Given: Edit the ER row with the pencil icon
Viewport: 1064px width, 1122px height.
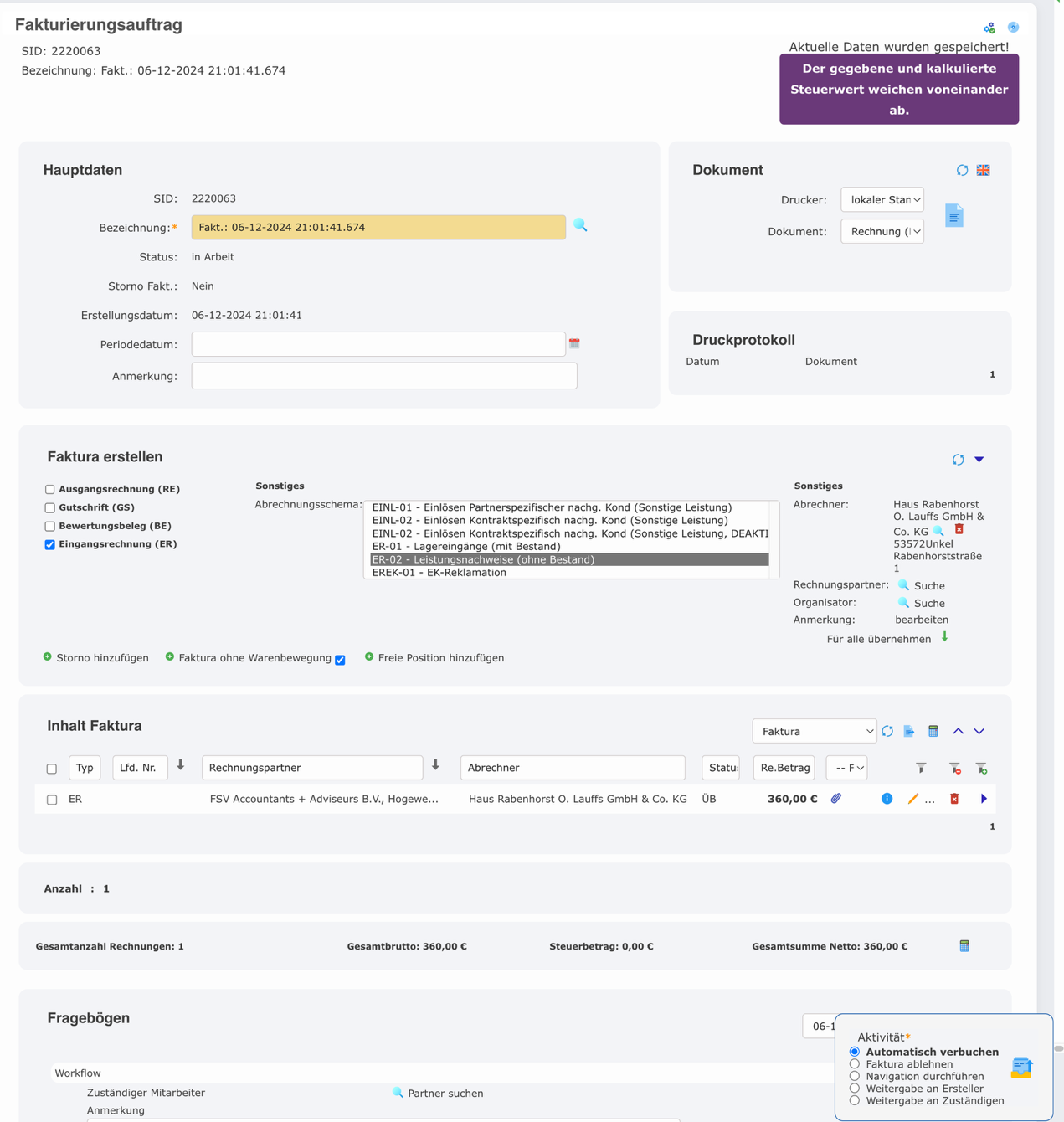Looking at the screenshot, I should [x=913, y=799].
